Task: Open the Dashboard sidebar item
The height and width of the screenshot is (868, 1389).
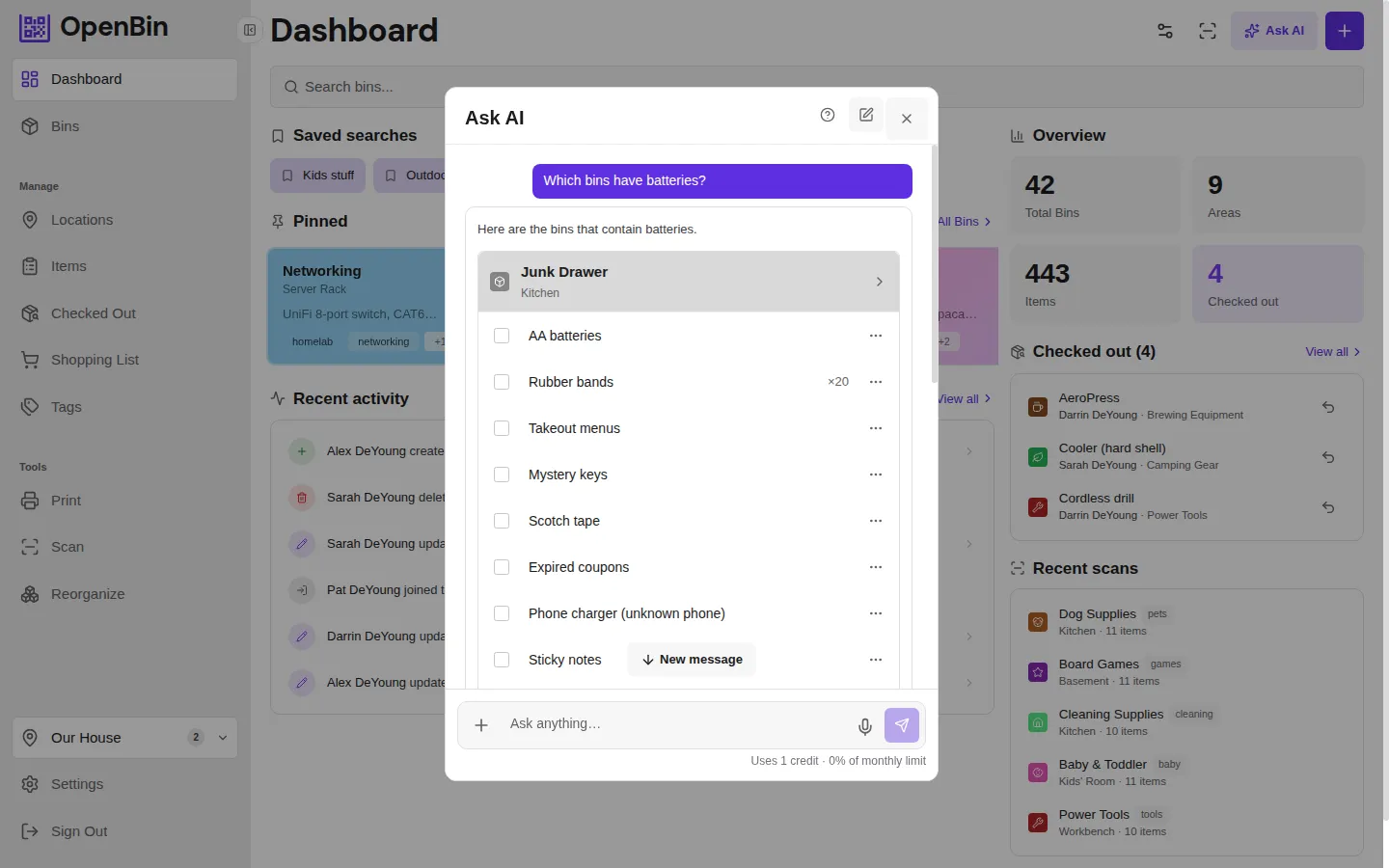Action: tap(124, 79)
